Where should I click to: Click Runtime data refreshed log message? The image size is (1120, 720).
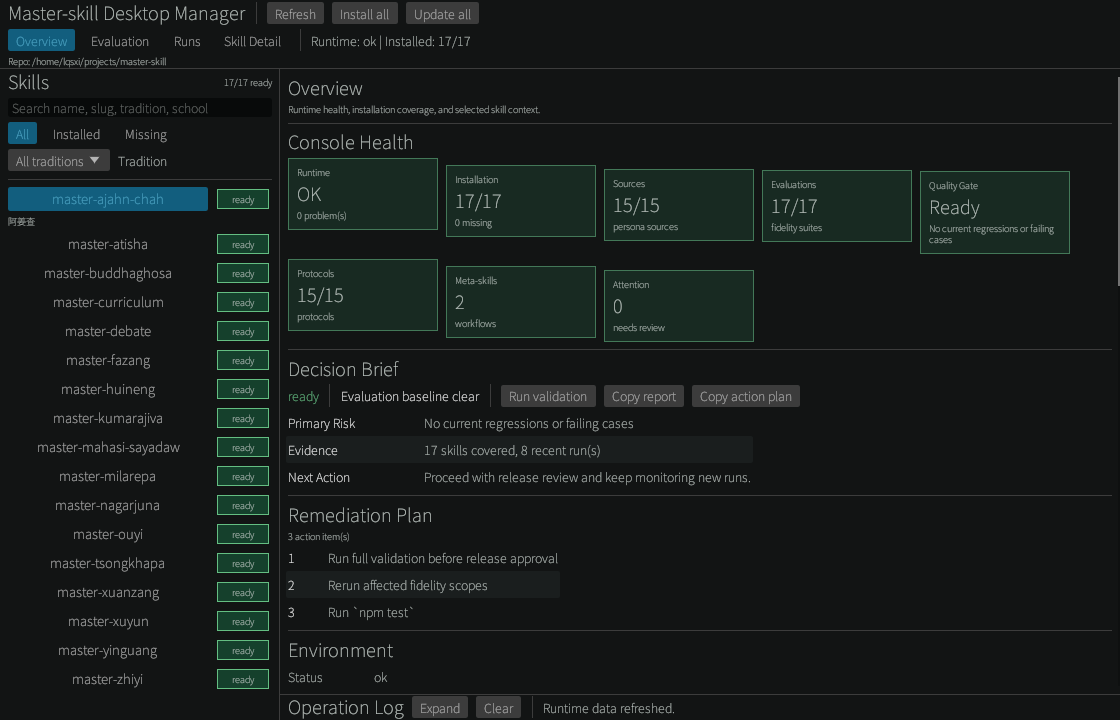click(x=609, y=708)
